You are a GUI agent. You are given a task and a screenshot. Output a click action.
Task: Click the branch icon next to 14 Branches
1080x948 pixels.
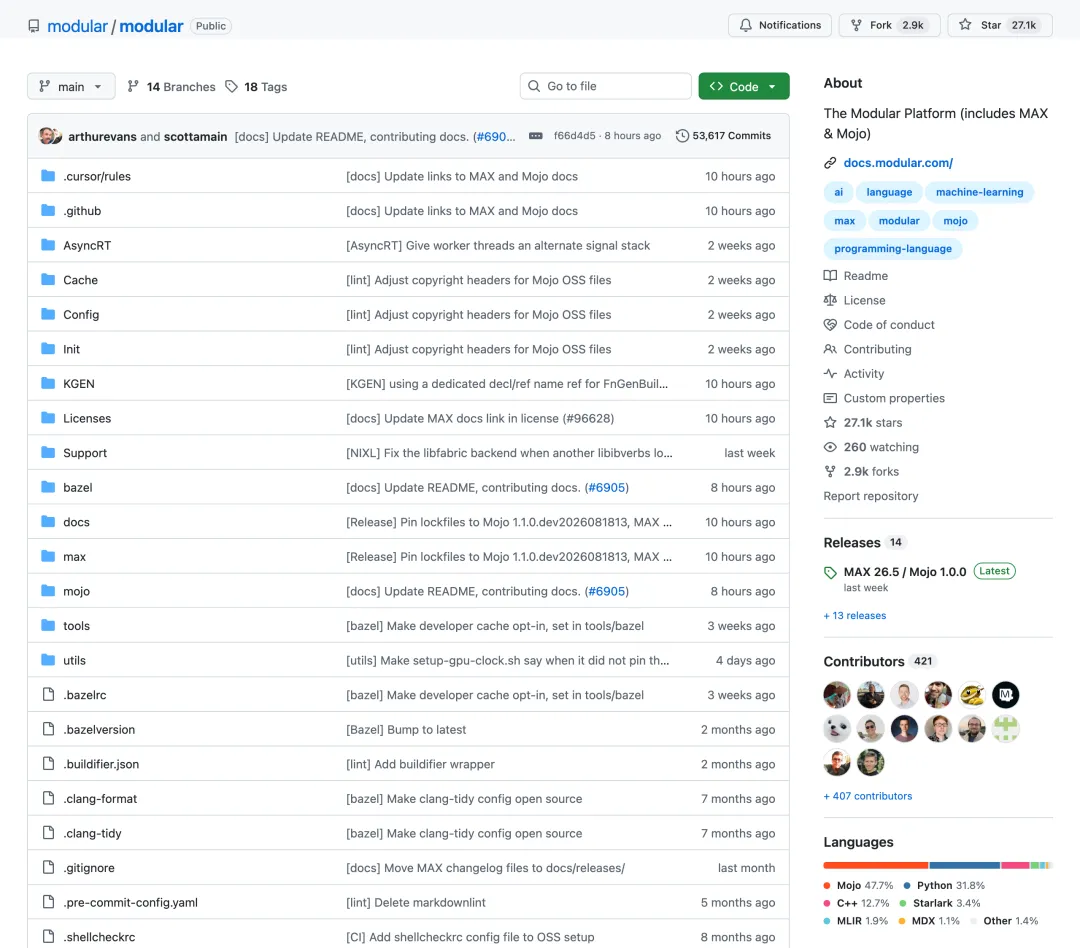pyautogui.click(x=133, y=86)
